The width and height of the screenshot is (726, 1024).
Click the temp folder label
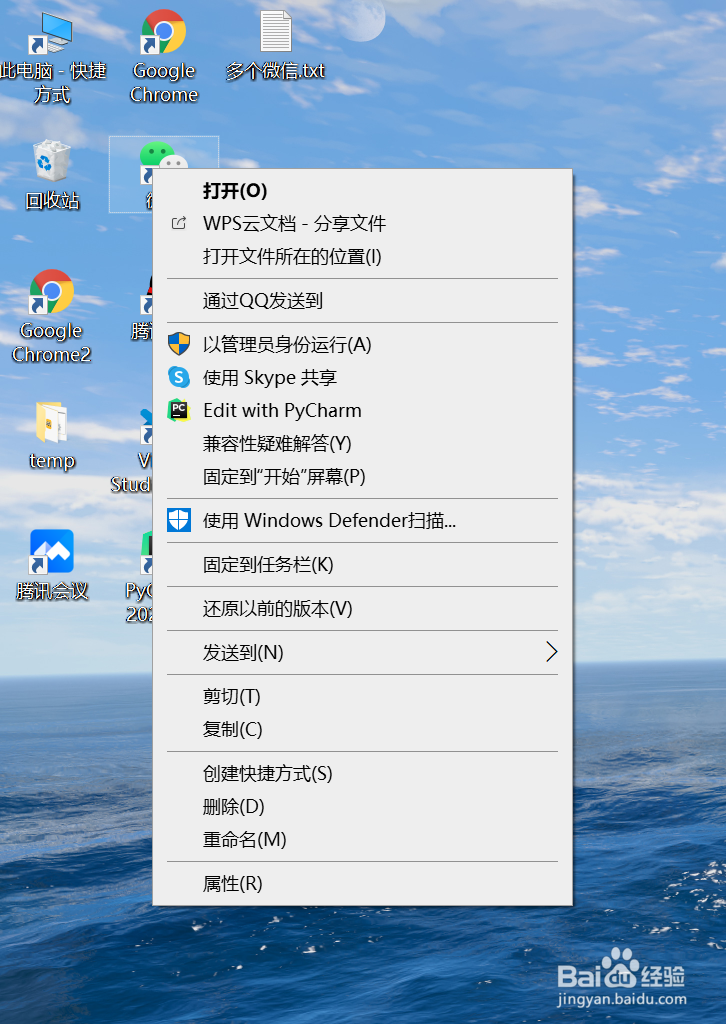point(52,461)
